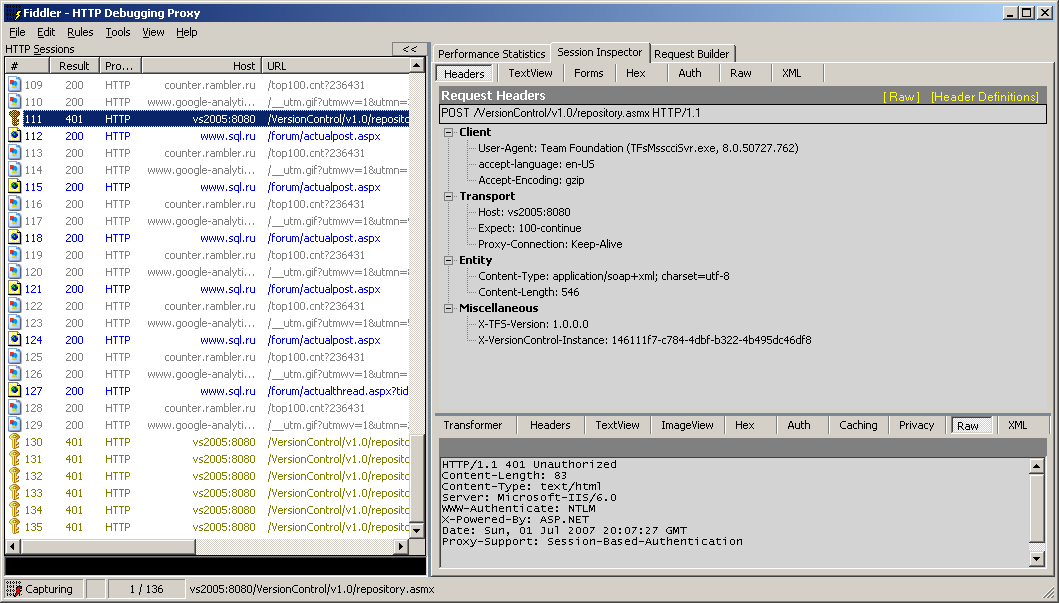1059x603 pixels.
Task: Click response Raw pane scroll-down arrow
Action: click(1037, 558)
